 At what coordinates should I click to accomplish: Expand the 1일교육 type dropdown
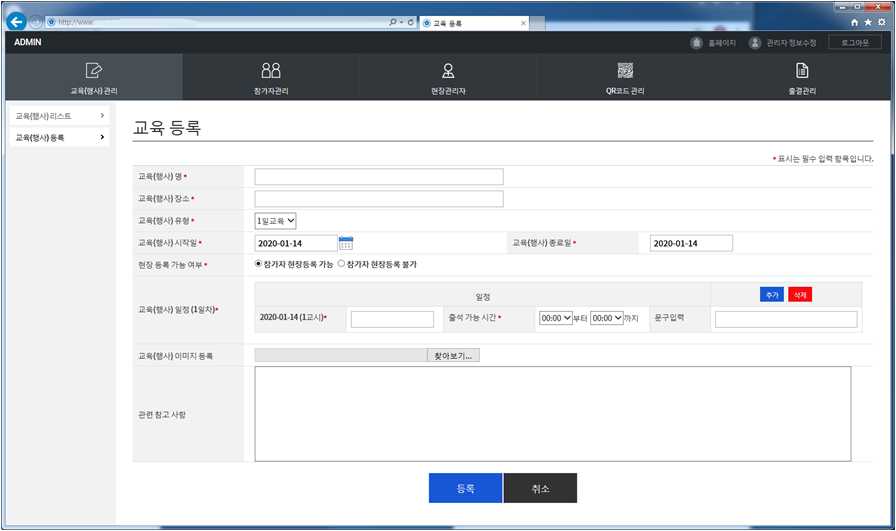275,221
